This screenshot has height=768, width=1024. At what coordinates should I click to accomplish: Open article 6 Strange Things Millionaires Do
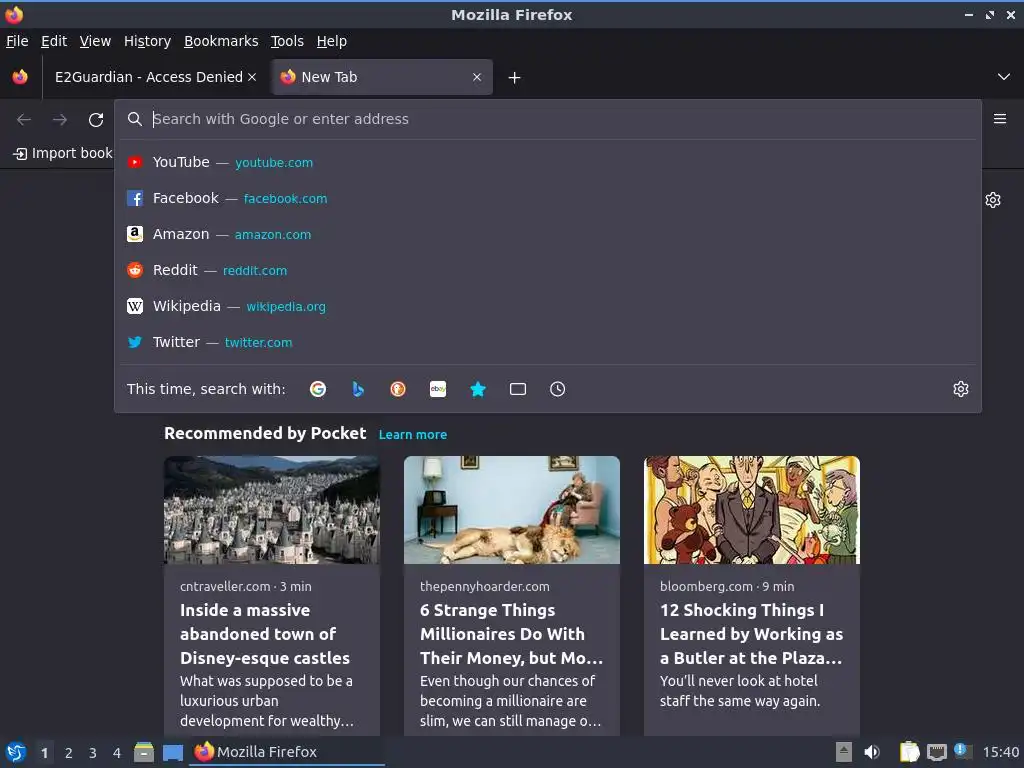coord(511,633)
